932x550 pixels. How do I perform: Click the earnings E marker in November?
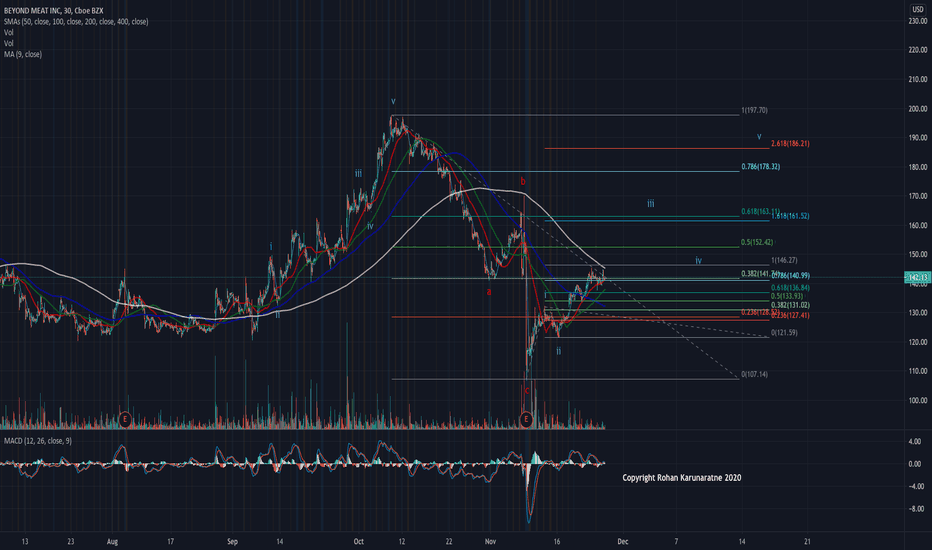tap(525, 419)
